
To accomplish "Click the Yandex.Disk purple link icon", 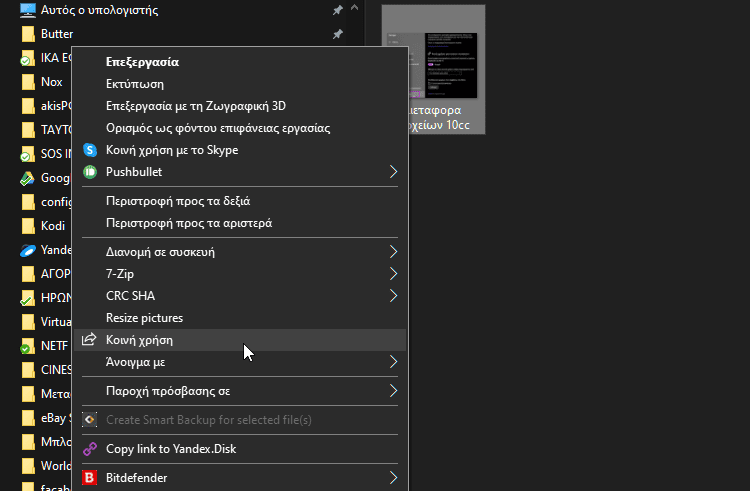I will coord(90,449).
